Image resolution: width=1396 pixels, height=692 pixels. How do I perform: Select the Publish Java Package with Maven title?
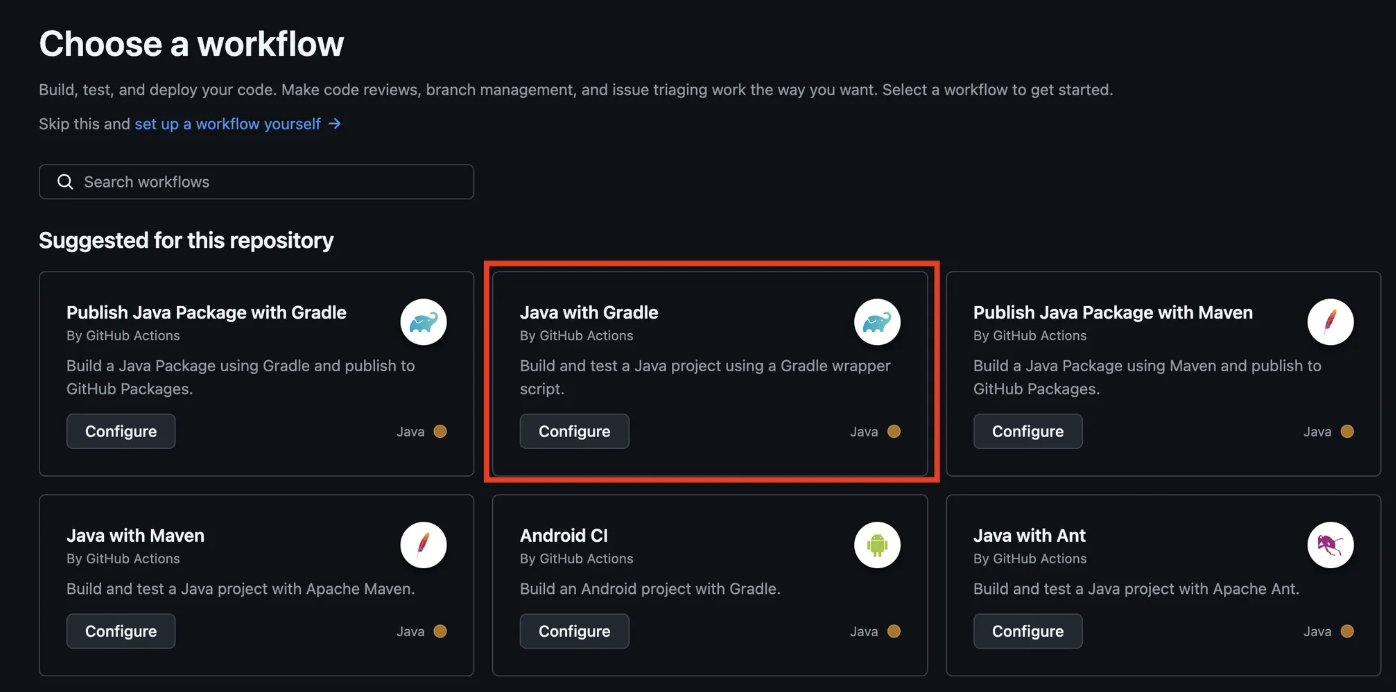click(1113, 312)
